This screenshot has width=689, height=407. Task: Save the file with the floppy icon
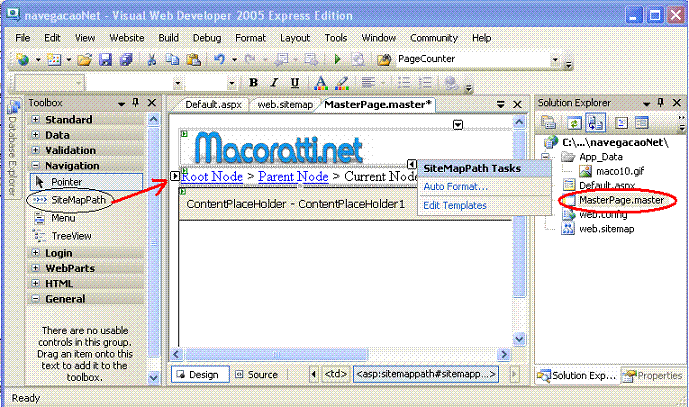(105, 59)
